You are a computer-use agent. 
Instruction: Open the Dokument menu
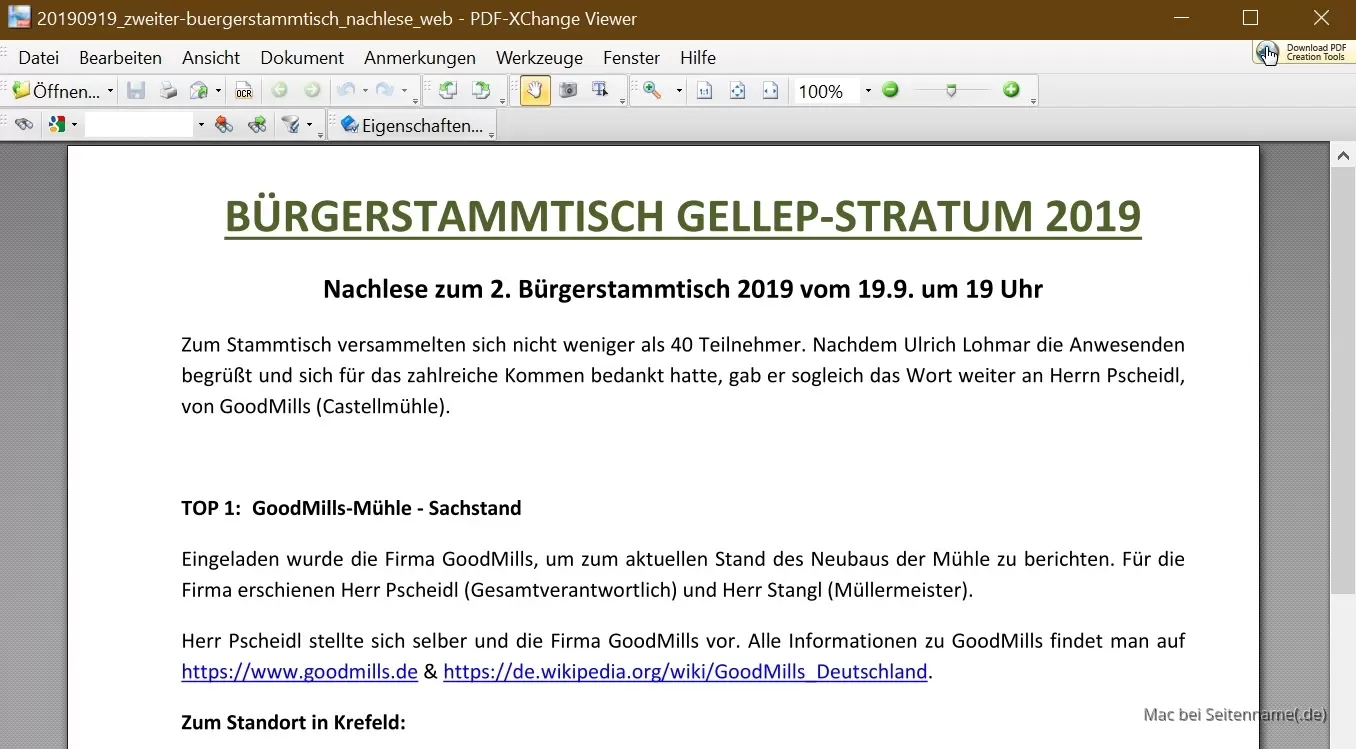tap(301, 58)
